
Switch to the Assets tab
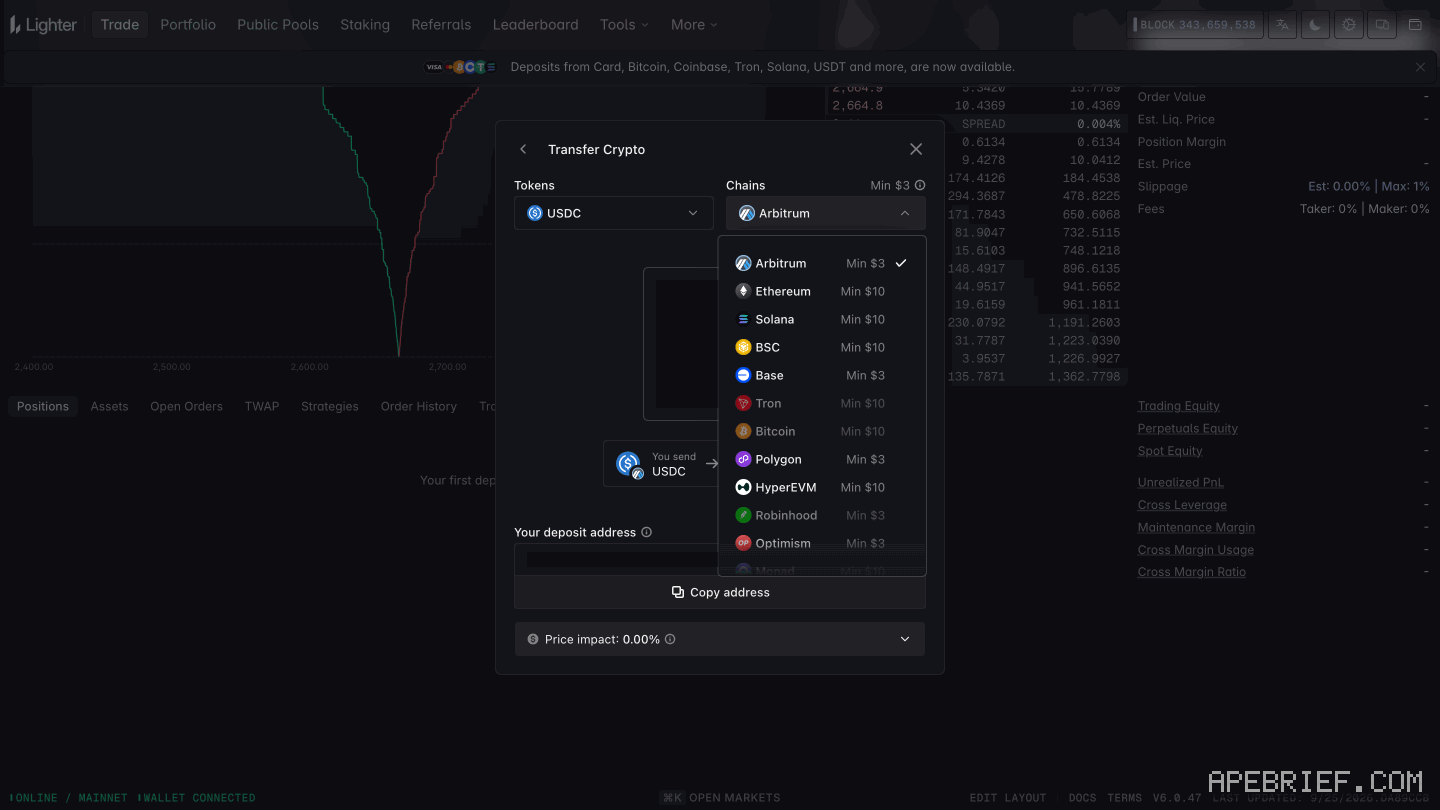pyautogui.click(x=109, y=406)
